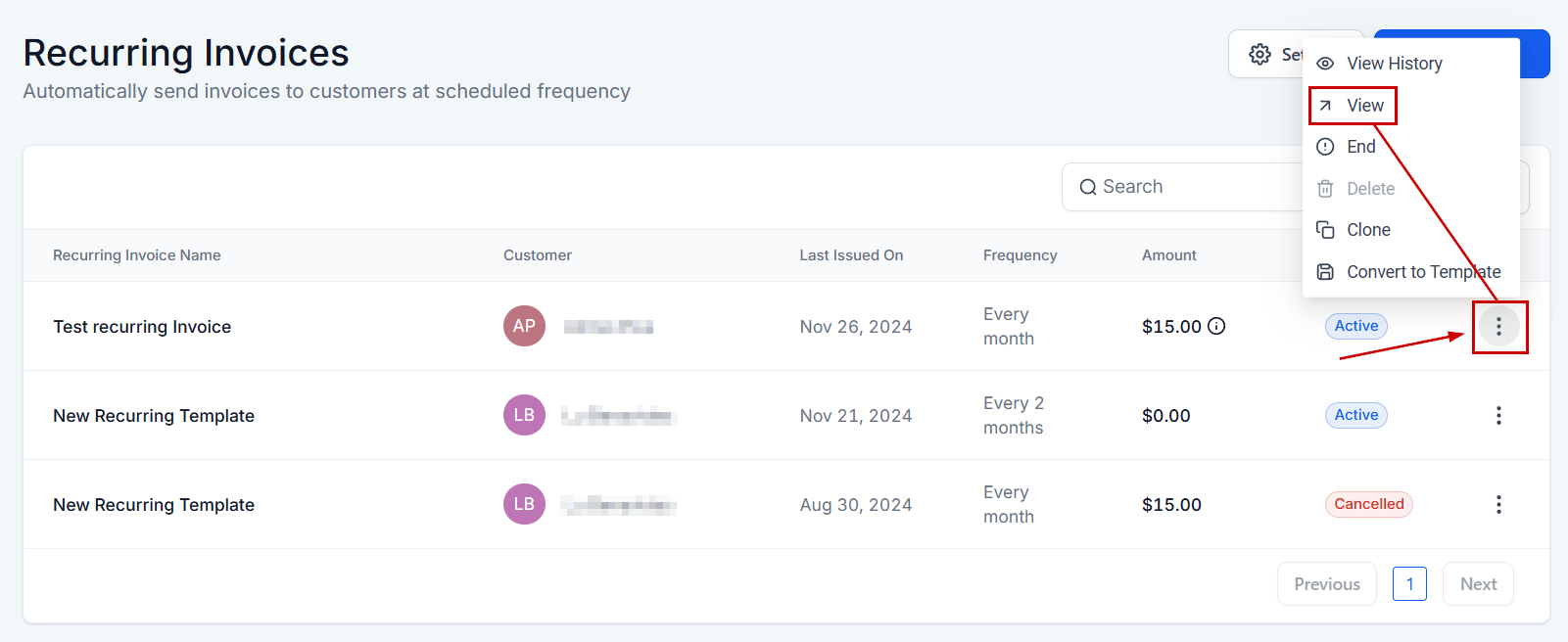The height and width of the screenshot is (642, 1568).
Task: Click the search magnifier icon
Action: click(x=1088, y=188)
